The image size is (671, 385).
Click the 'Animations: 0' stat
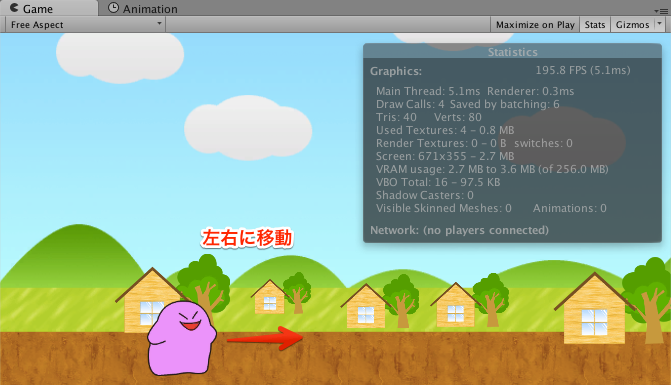(x=570, y=208)
